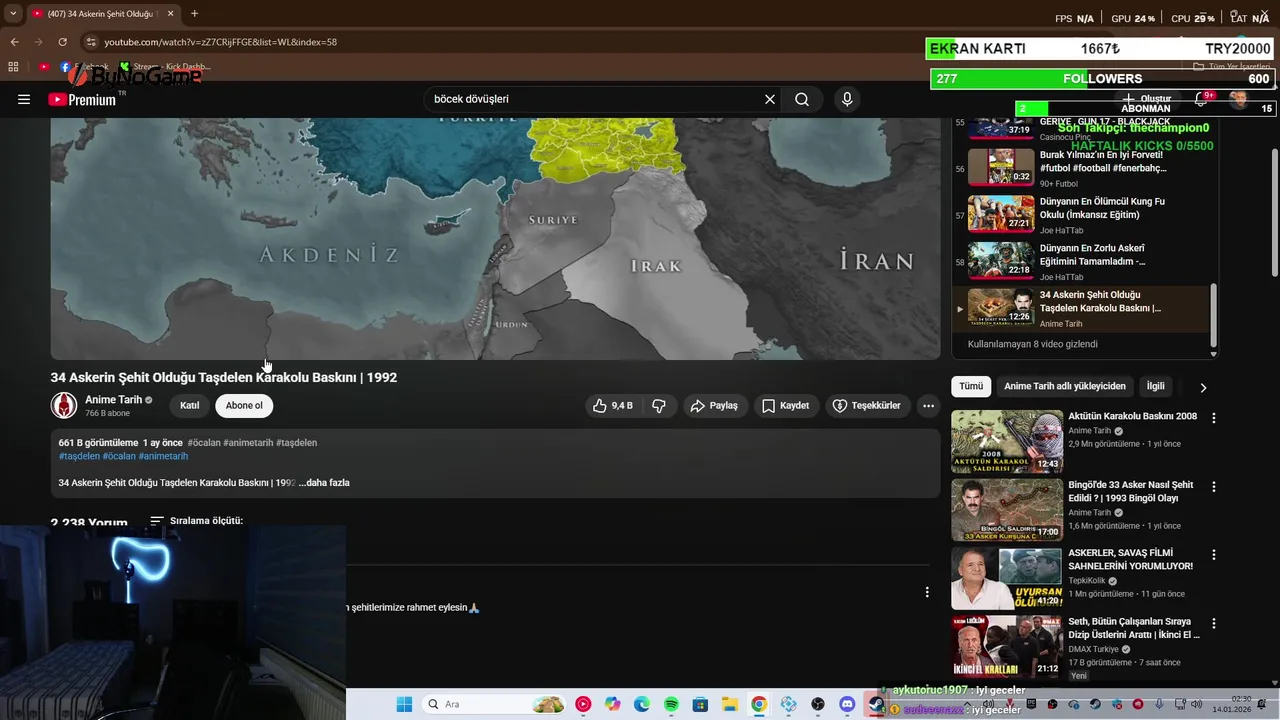Open the blue #taşdelen hashtag link
The image size is (1280, 720).
click(79, 456)
